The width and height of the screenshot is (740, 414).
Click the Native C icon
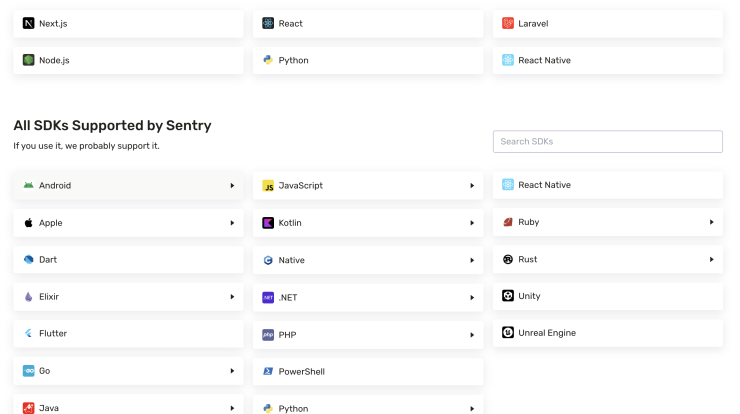tap(268, 260)
